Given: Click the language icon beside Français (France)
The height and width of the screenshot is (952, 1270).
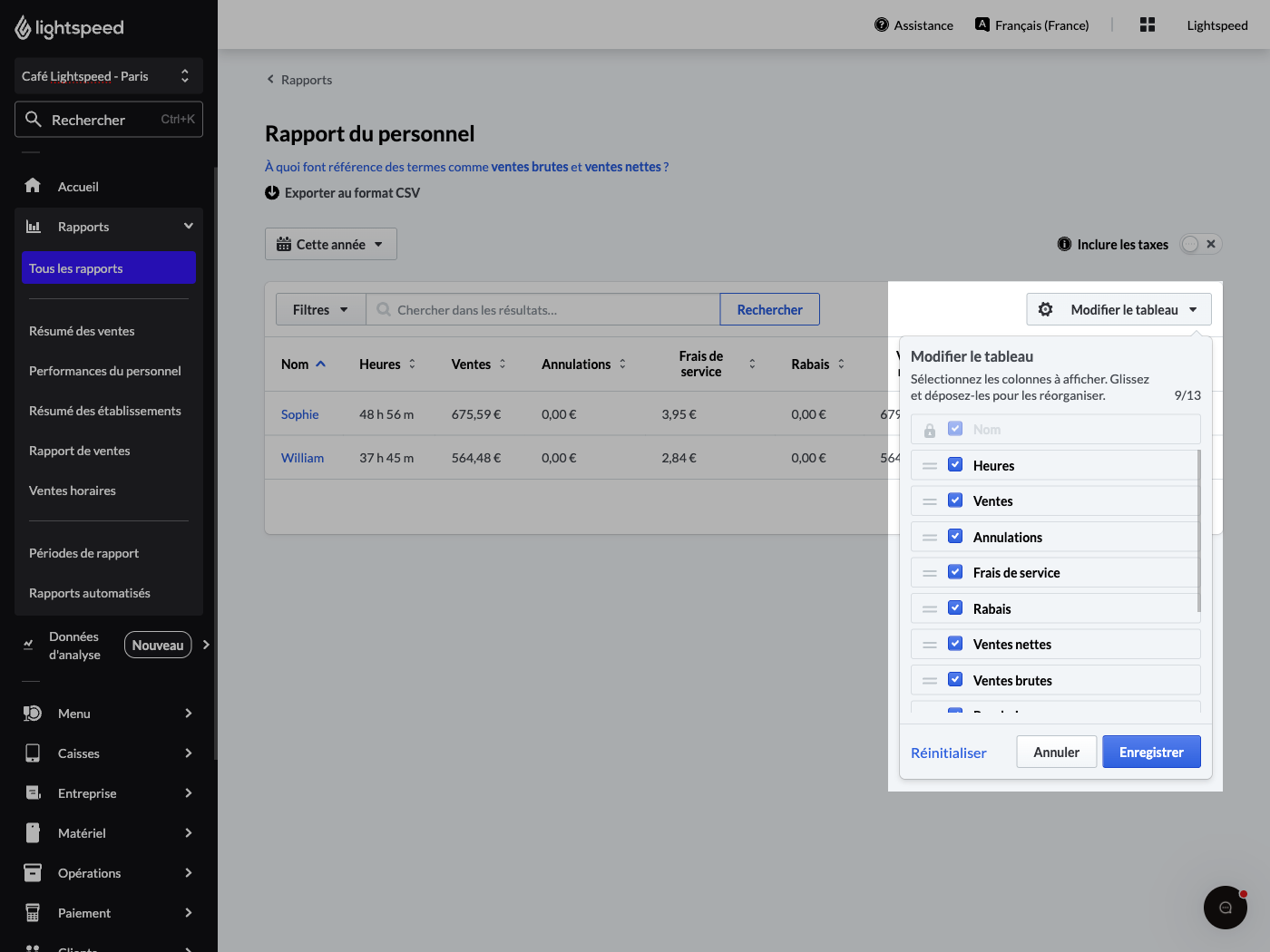Looking at the screenshot, I should pyautogui.click(x=982, y=24).
